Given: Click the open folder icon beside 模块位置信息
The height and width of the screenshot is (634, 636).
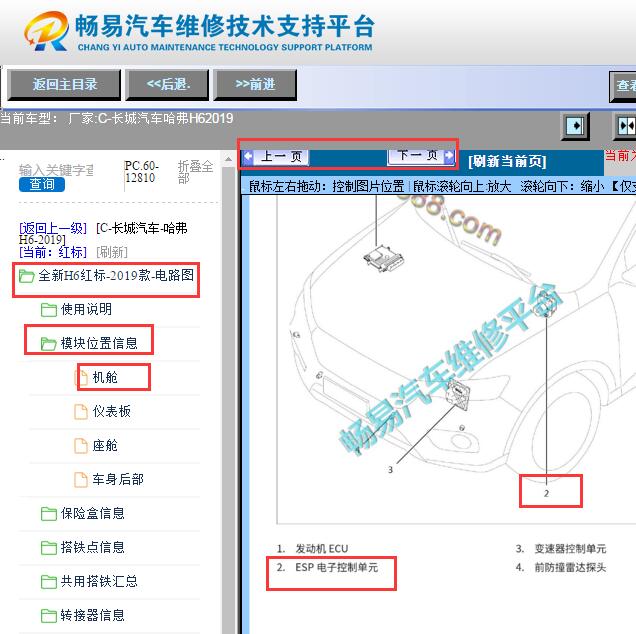Looking at the screenshot, I should (x=49, y=344).
